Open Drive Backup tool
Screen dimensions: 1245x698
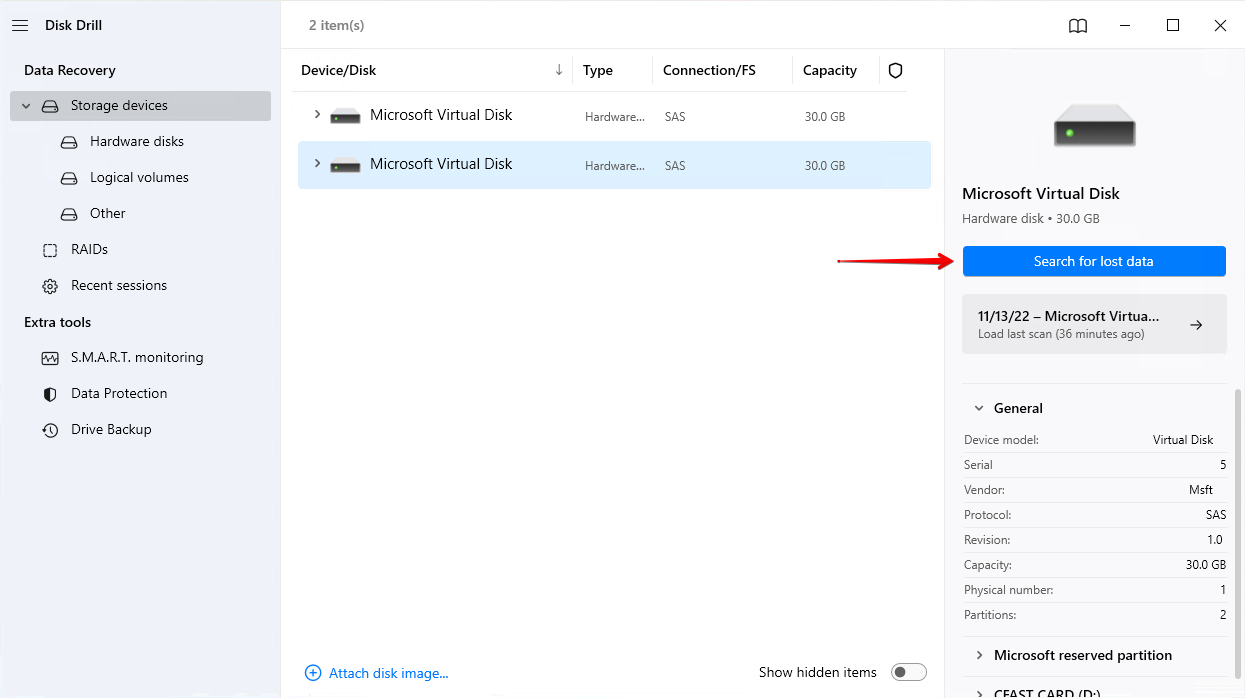tap(111, 429)
